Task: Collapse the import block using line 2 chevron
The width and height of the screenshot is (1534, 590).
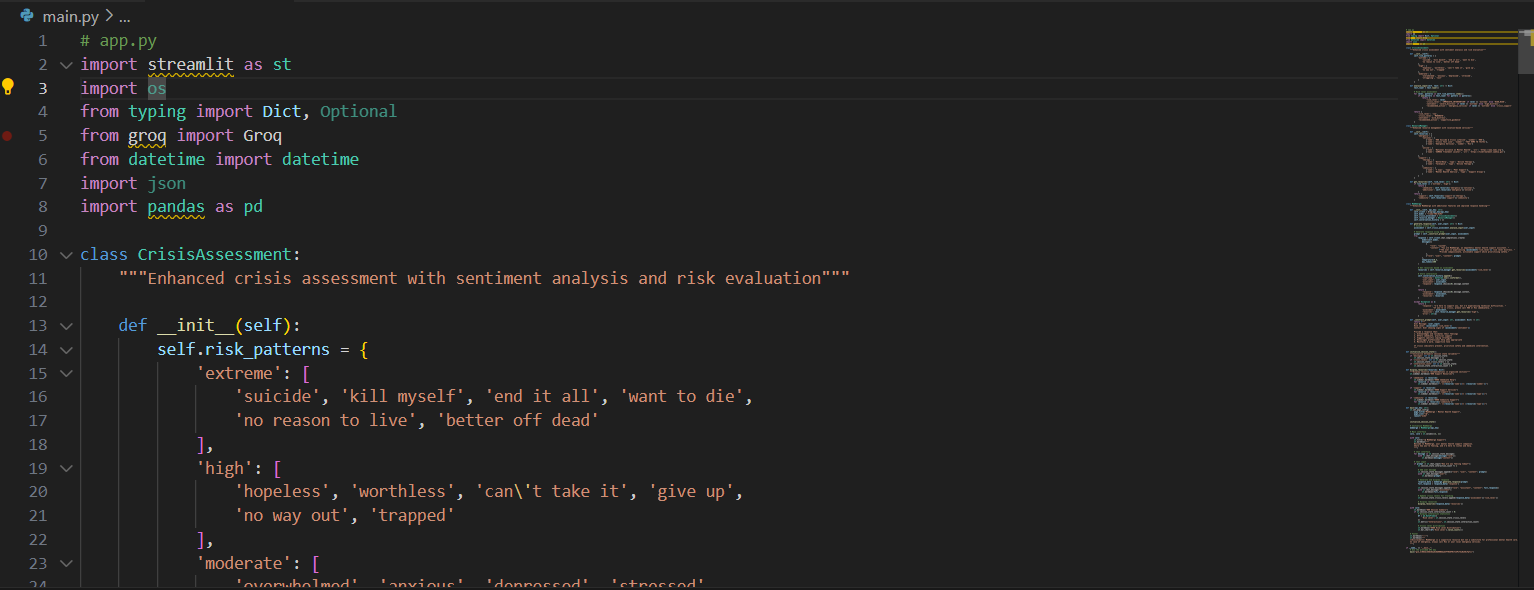Action: pyautogui.click(x=65, y=63)
